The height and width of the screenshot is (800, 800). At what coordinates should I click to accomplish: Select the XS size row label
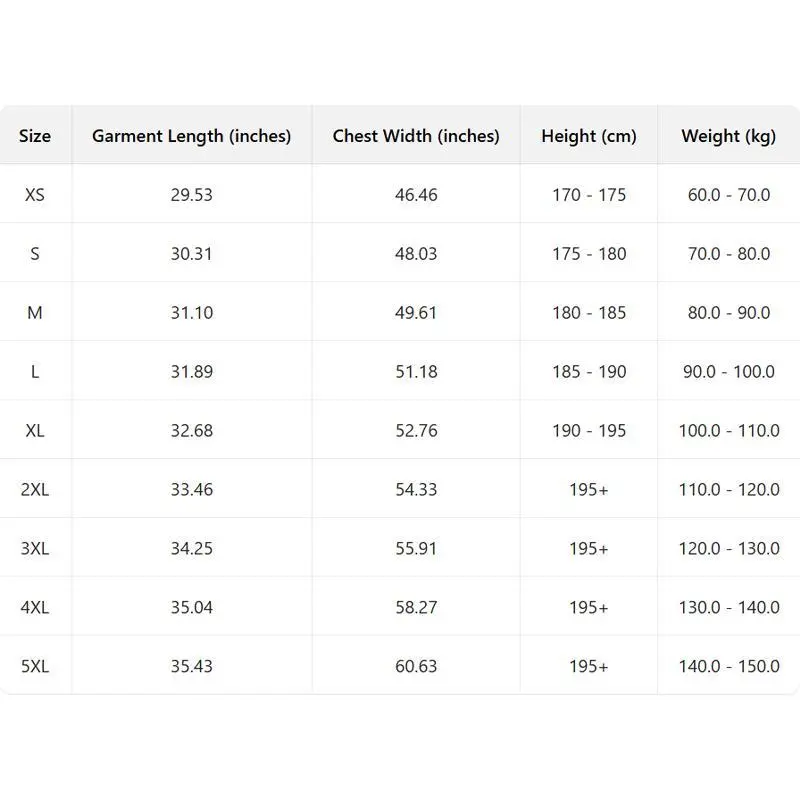35,195
